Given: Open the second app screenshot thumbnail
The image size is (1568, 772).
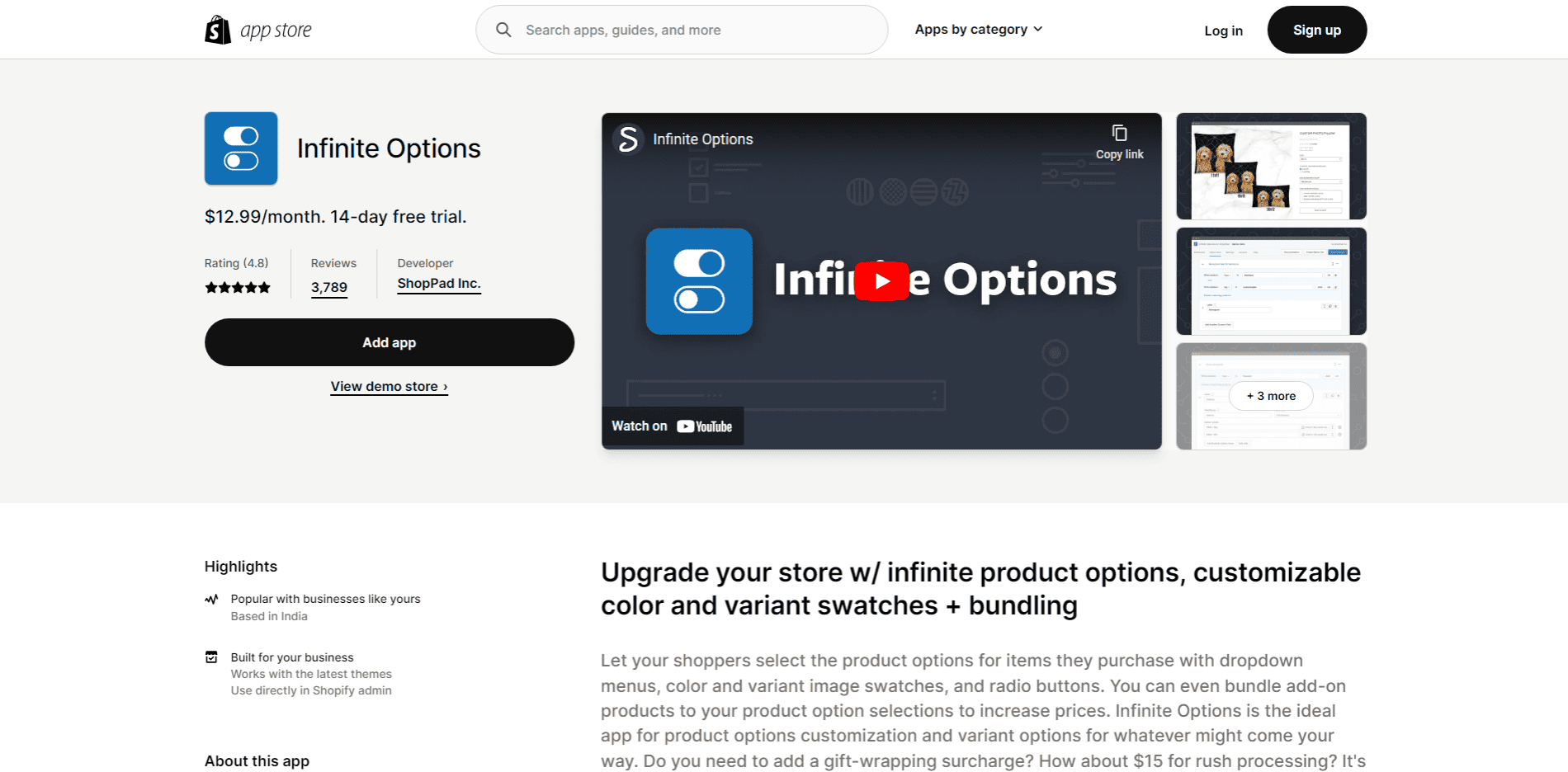Looking at the screenshot, I should 1271,281.
